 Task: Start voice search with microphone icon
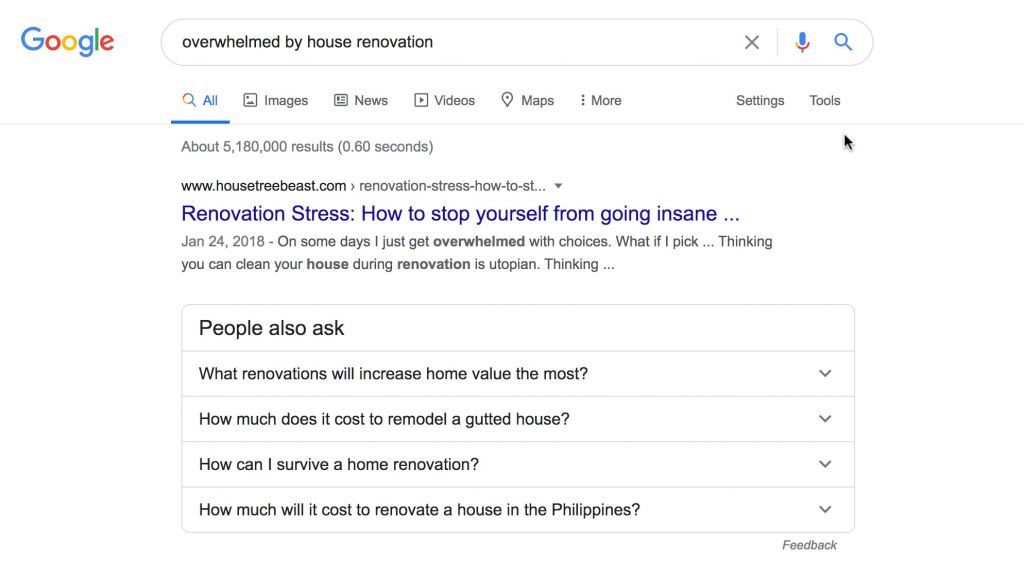tap(802, 42)
